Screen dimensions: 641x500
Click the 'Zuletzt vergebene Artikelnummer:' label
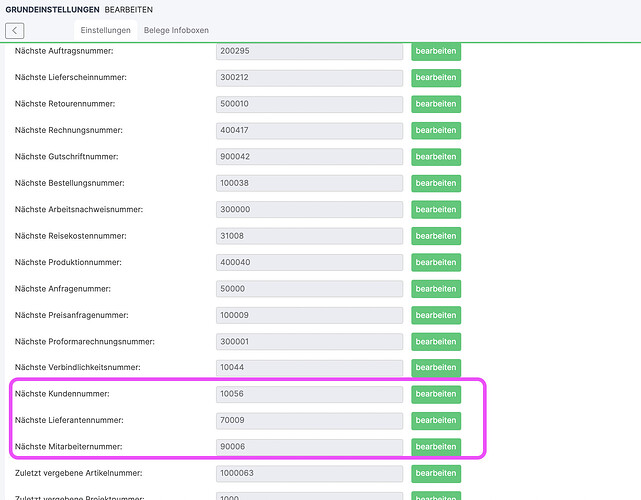point(78,473)
